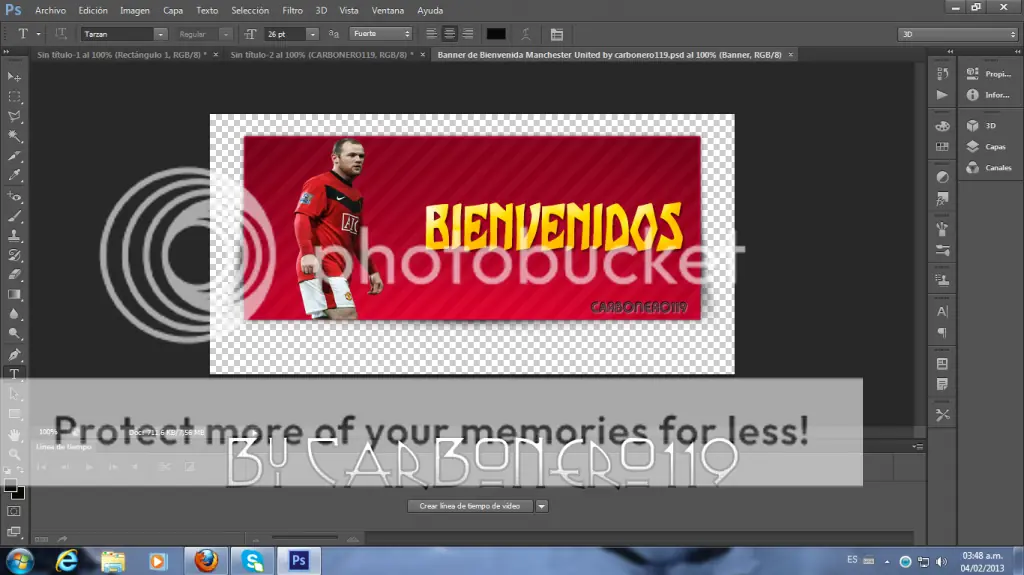This screenshot has height=575, width=1024.
Task: Open the warp text option
Action: 526,34
